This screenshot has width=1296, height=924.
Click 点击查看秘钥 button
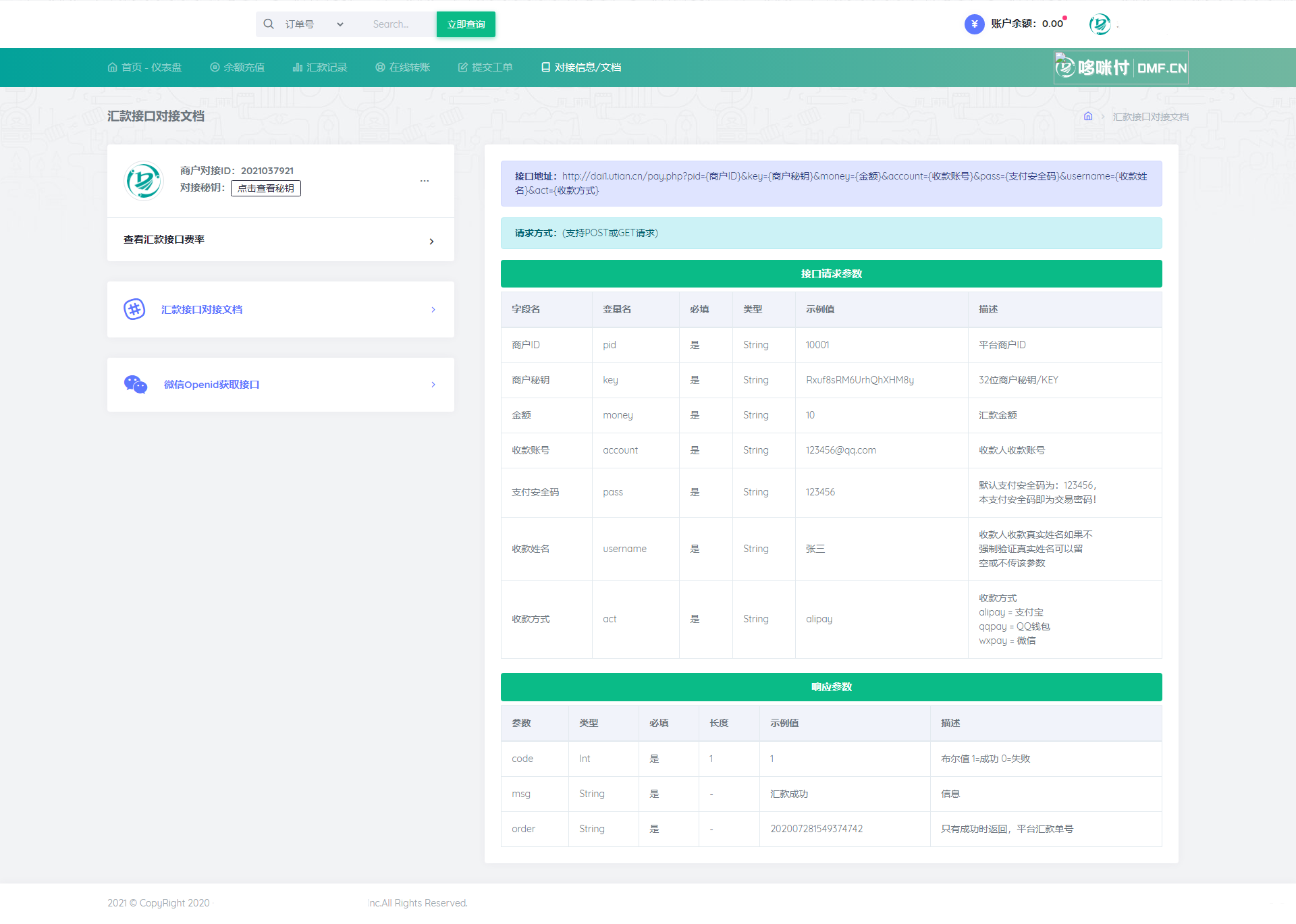(x=266, y=188)
